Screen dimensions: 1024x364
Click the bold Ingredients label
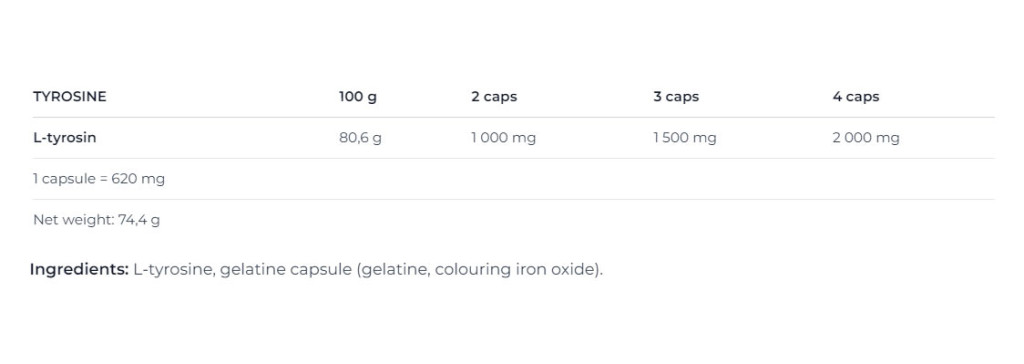[x=79, y=269]
